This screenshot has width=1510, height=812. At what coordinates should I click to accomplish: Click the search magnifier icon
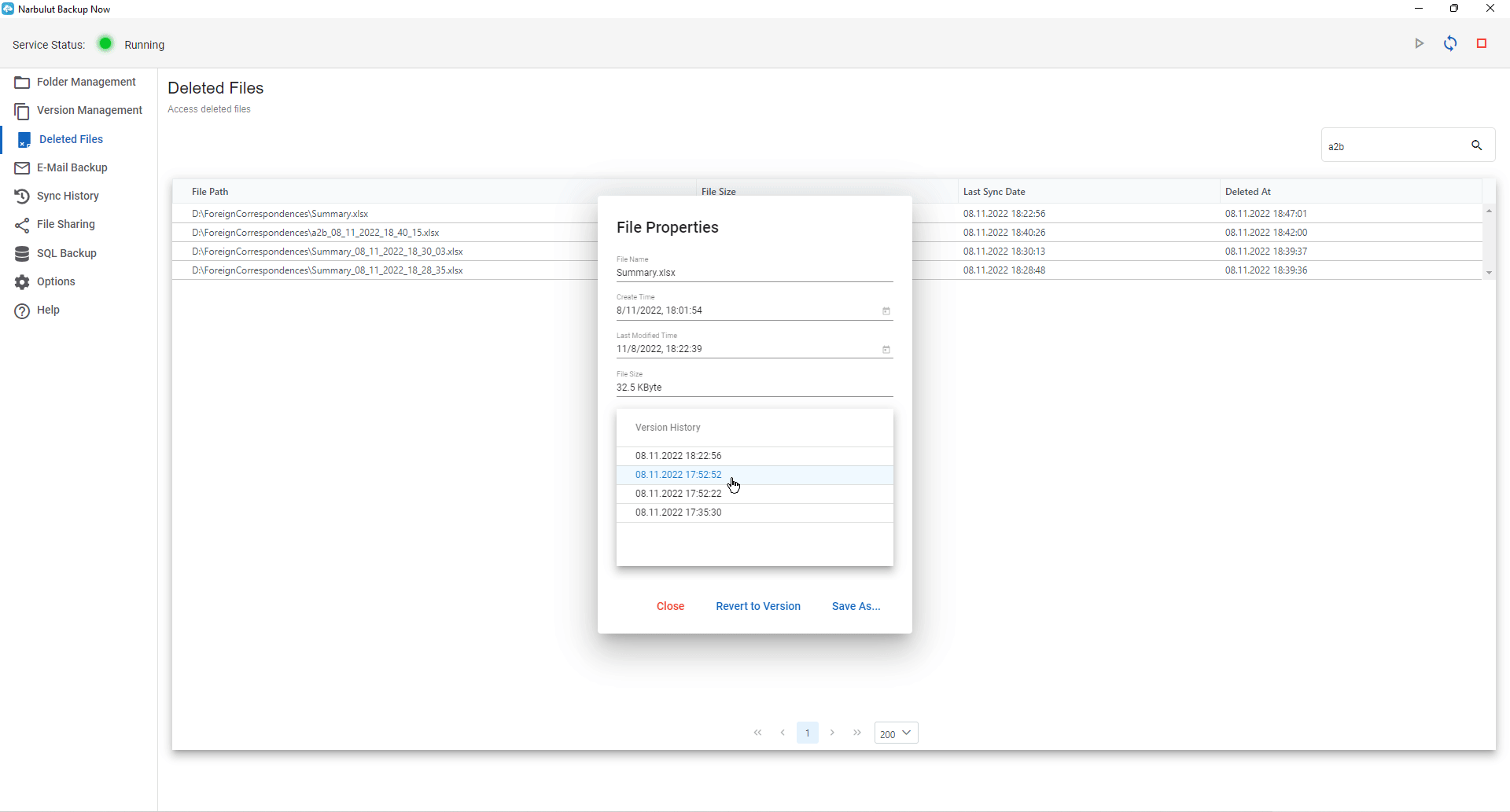point(1477,145)
